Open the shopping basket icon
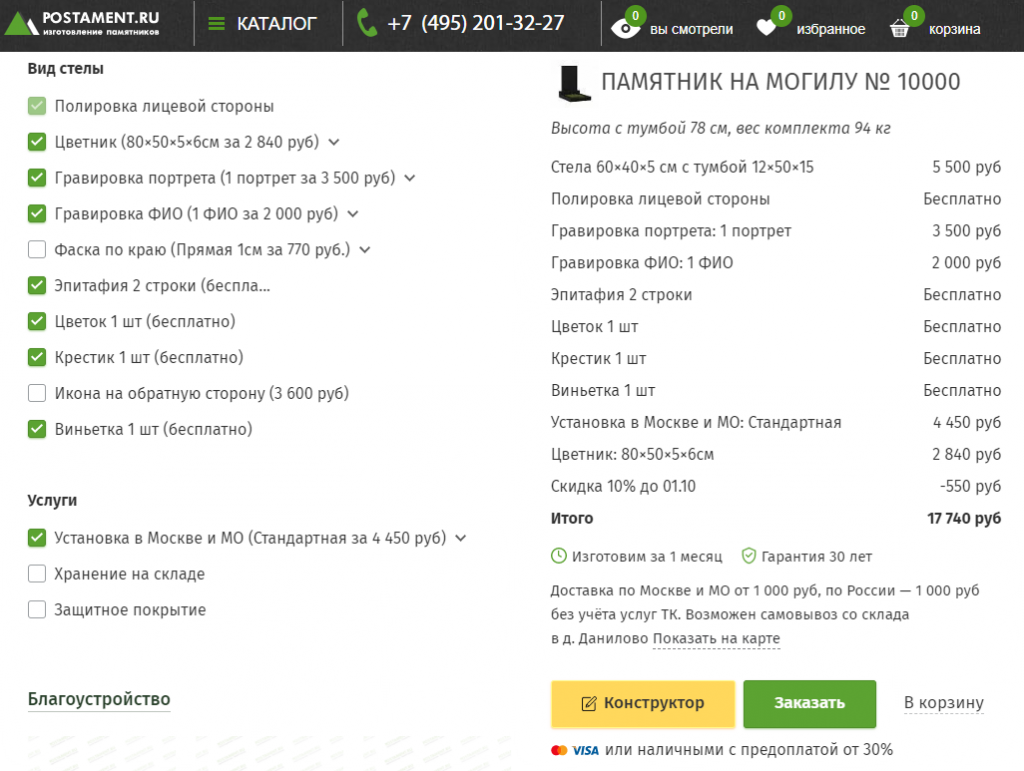 [x=900, y=29]
